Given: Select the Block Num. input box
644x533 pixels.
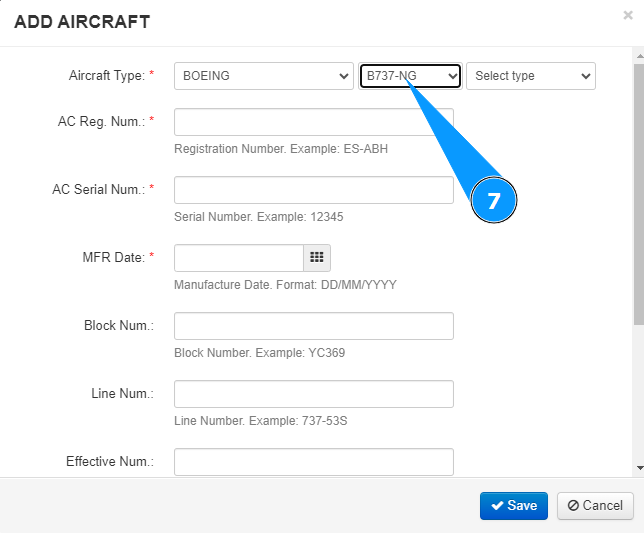Looking at the screenshot, I should point(313,326).
